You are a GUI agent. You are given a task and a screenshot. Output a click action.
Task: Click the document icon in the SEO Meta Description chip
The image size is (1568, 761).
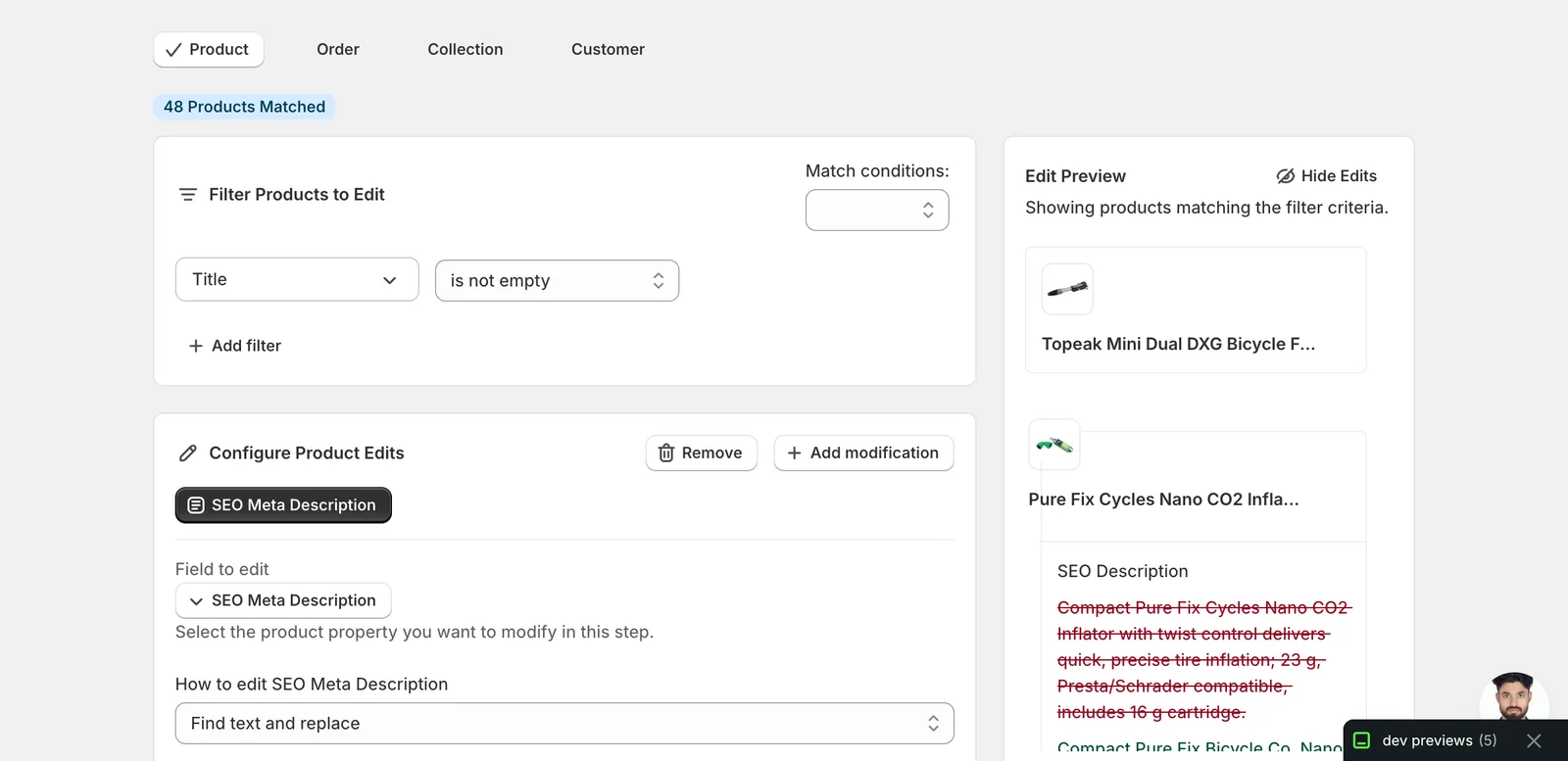(x=196, y=505)
